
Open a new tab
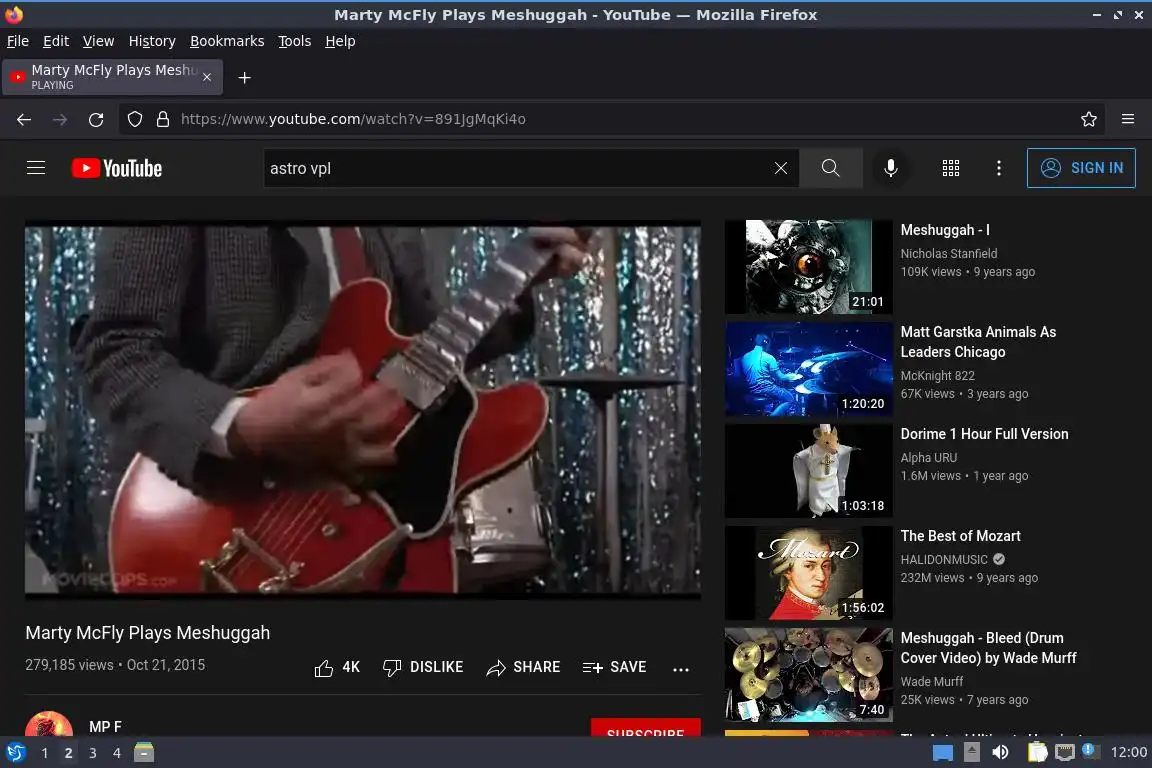(245, 77)
